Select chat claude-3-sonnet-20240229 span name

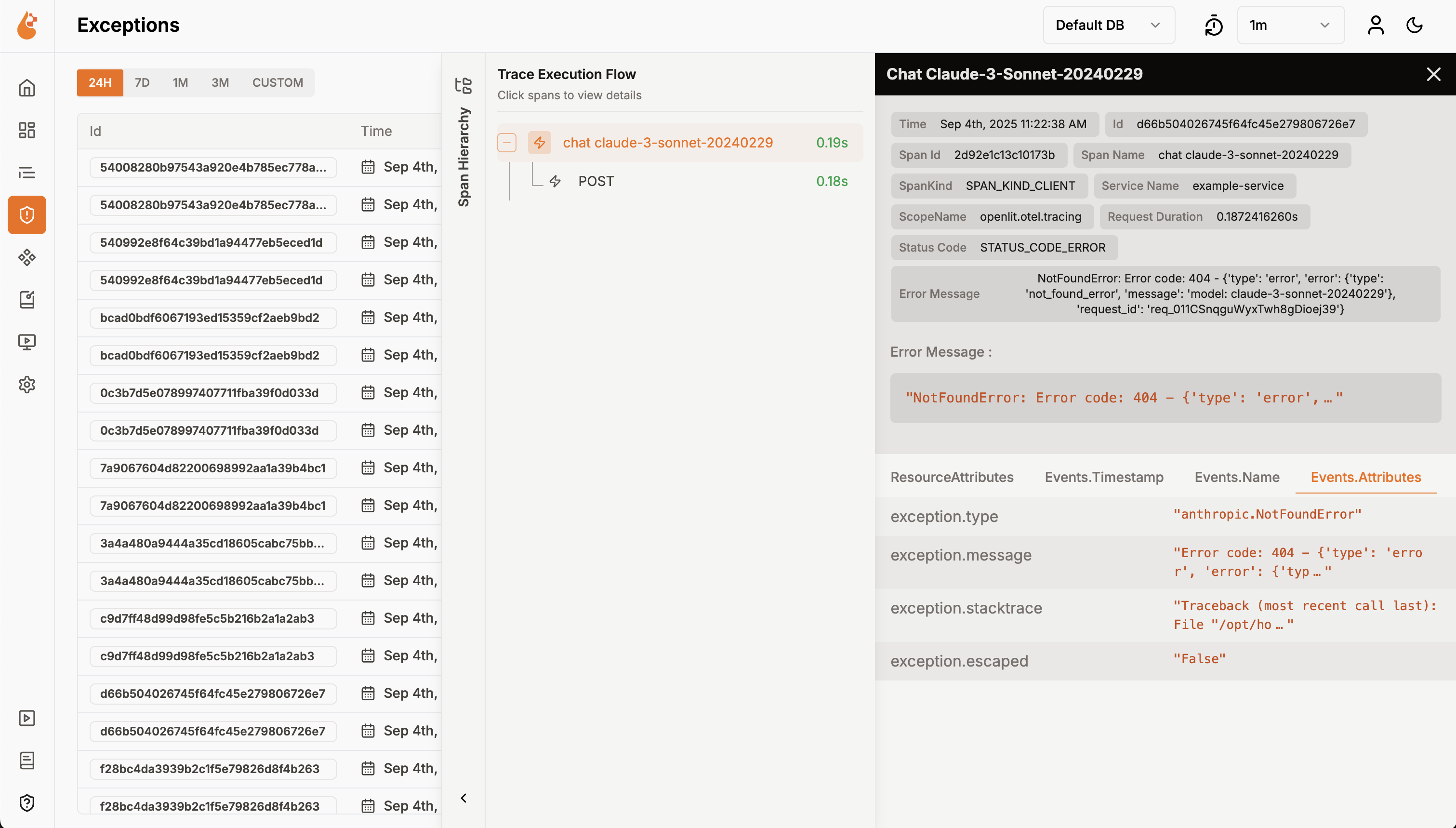(x=668, y=143)
